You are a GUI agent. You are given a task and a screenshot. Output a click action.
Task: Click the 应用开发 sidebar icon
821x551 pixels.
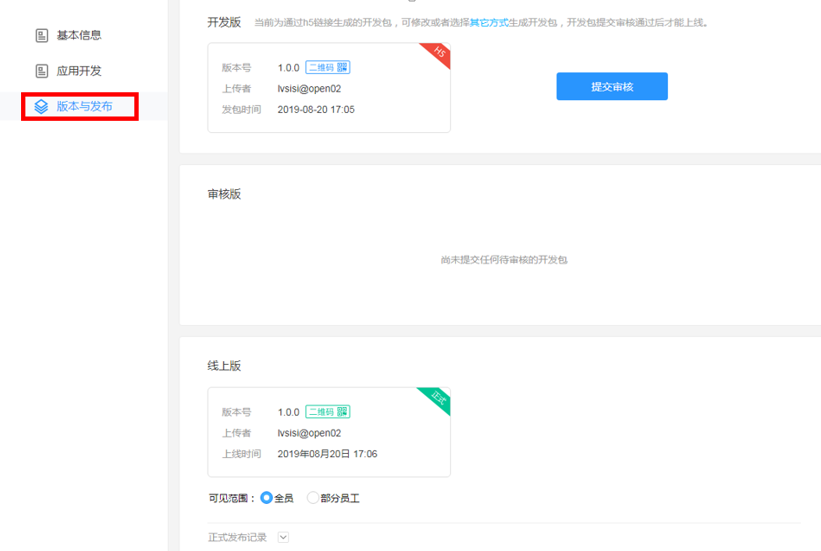tap(42, 71)
